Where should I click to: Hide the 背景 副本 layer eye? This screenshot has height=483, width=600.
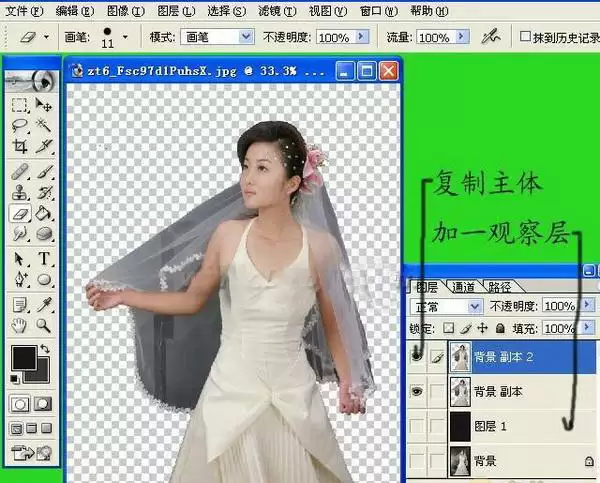click(417, 391)
